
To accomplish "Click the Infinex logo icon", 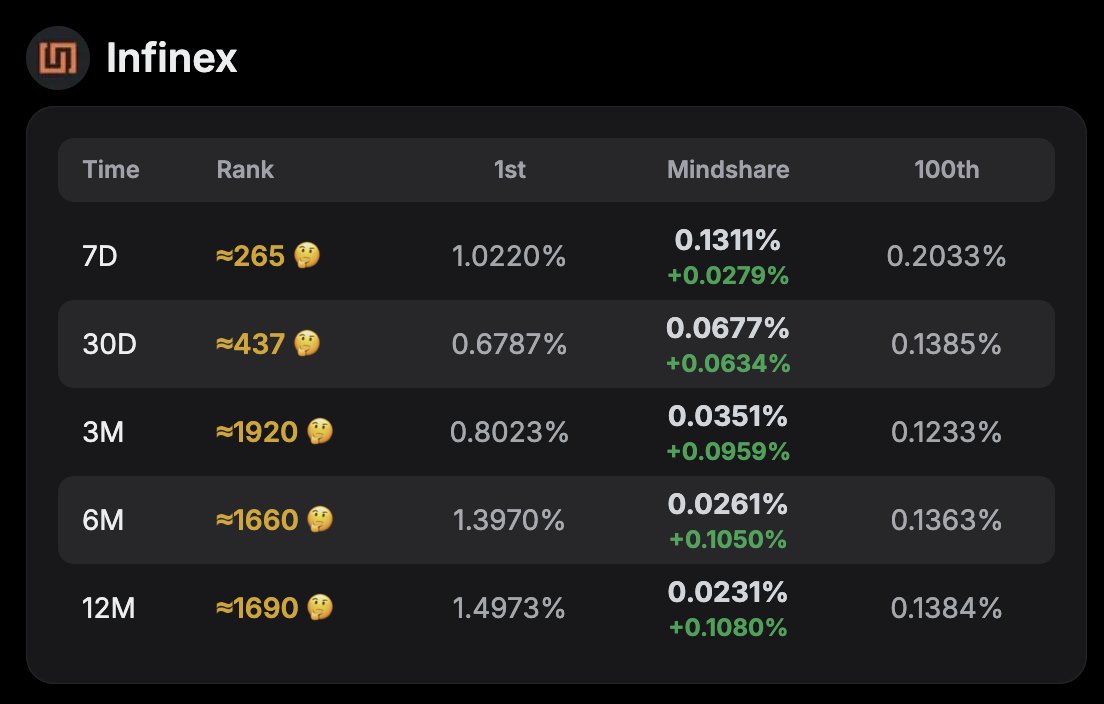I will click(x=58, y=58).
